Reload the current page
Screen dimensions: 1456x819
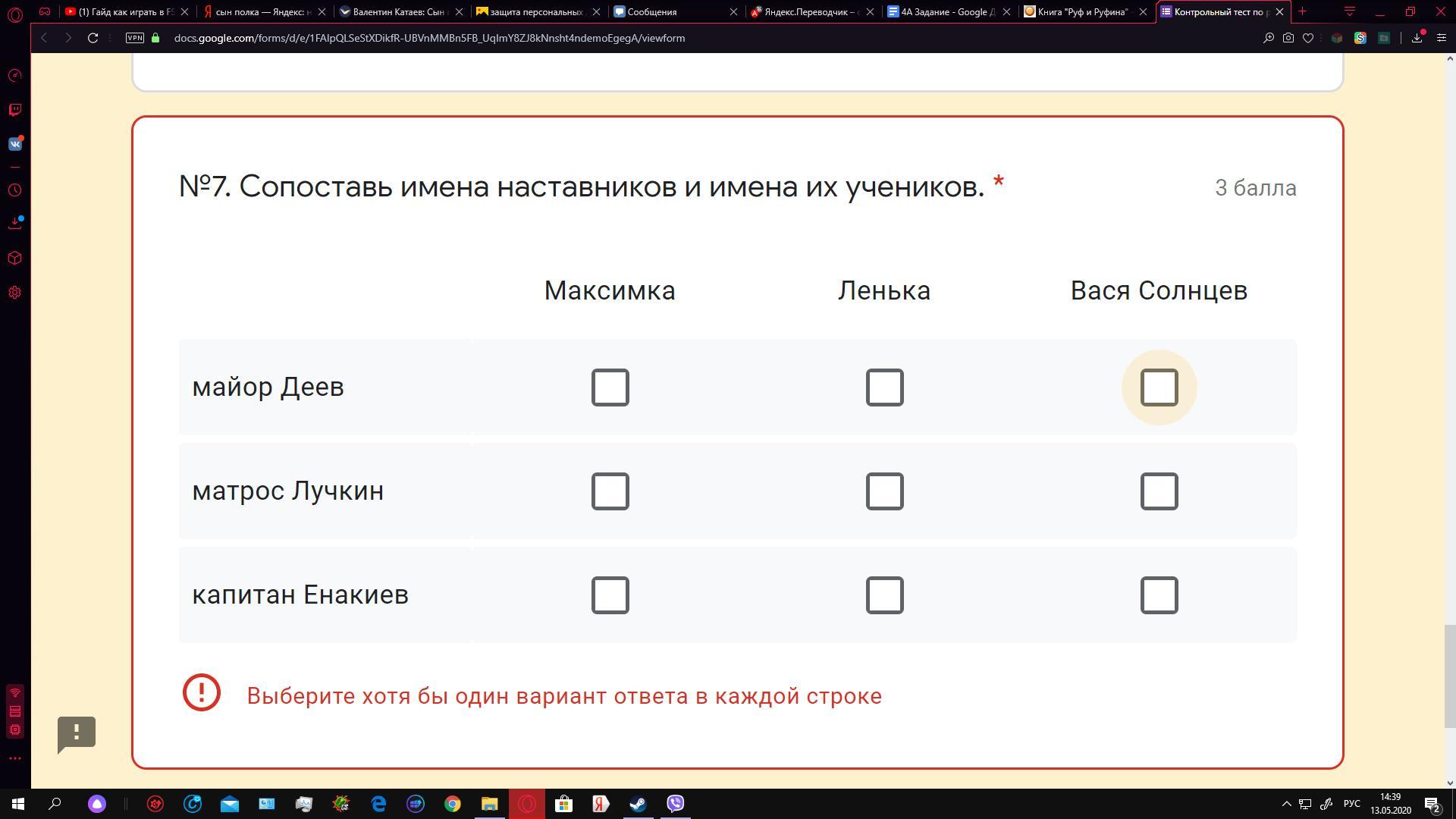[x=93, y=38]
